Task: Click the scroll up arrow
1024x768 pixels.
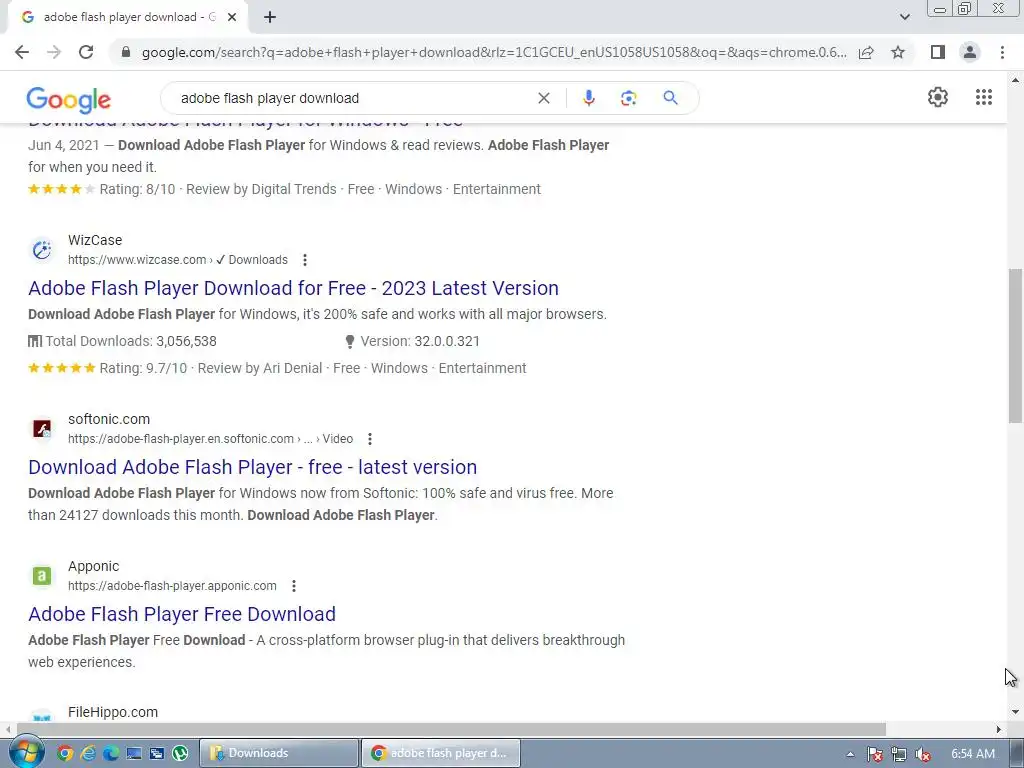Action: (x=1015, y=80)
